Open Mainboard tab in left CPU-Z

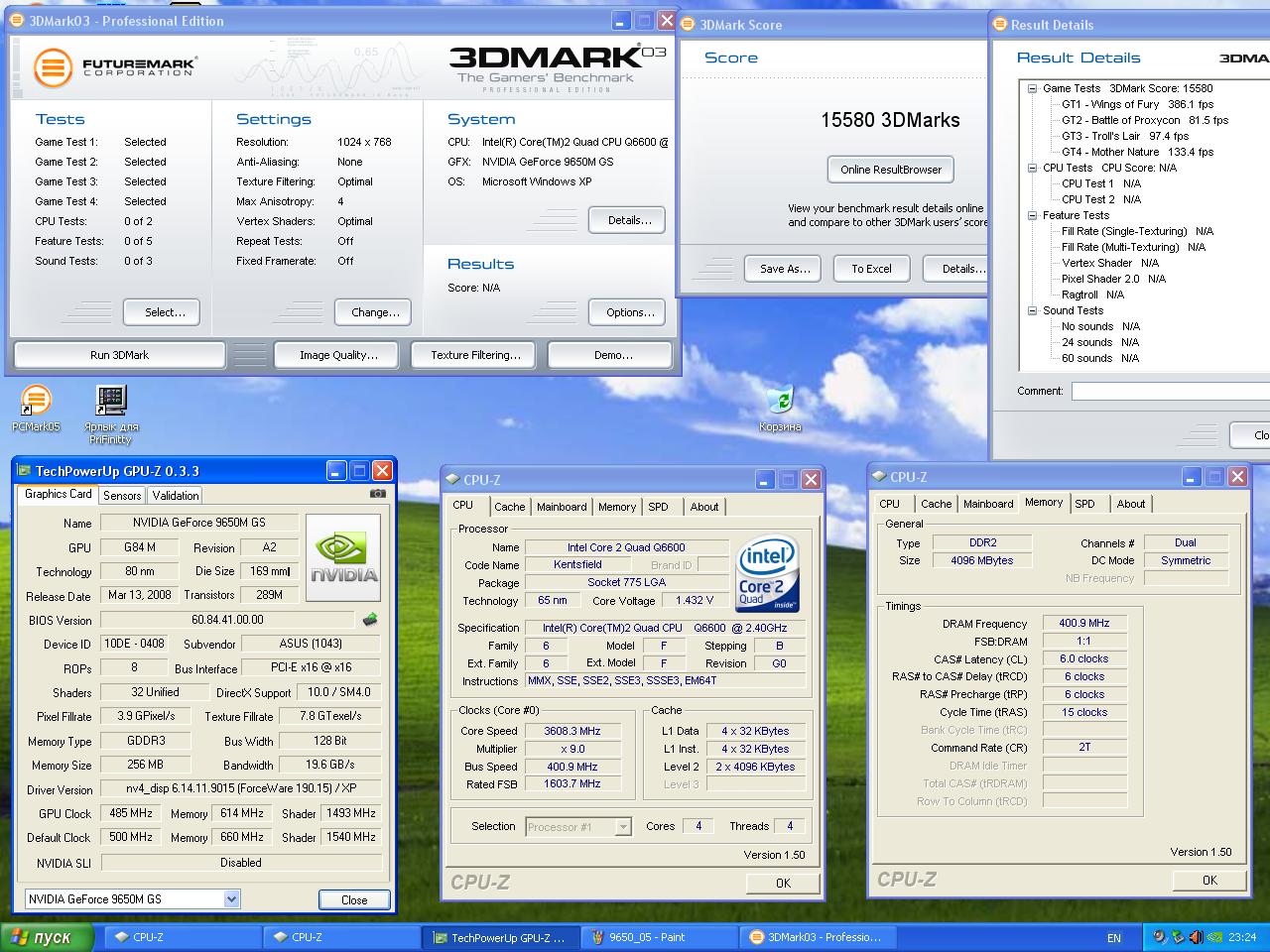coord(562,507)
